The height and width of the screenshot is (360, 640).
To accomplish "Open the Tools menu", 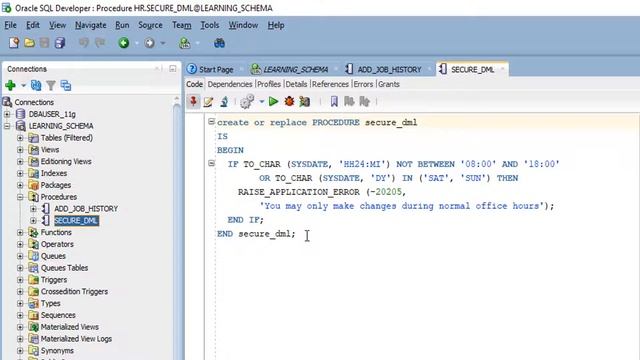I will [209, 25].
